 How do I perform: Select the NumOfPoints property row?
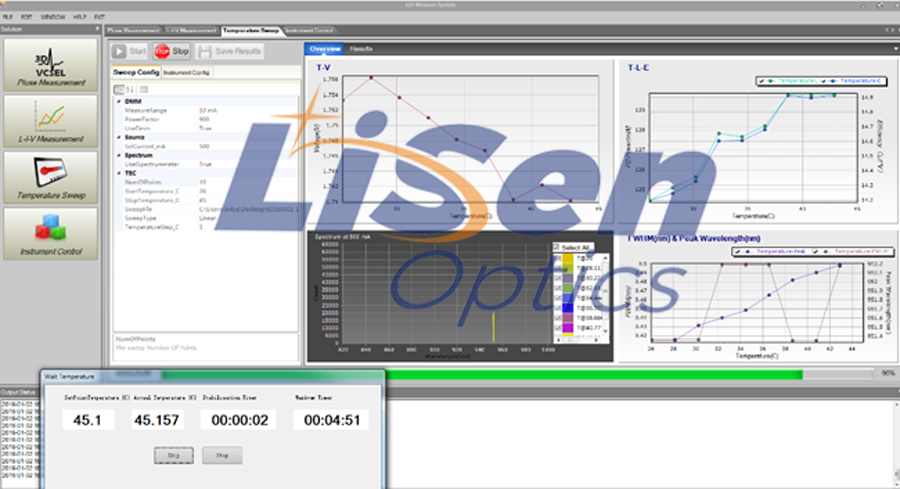[x=206, y=182]
